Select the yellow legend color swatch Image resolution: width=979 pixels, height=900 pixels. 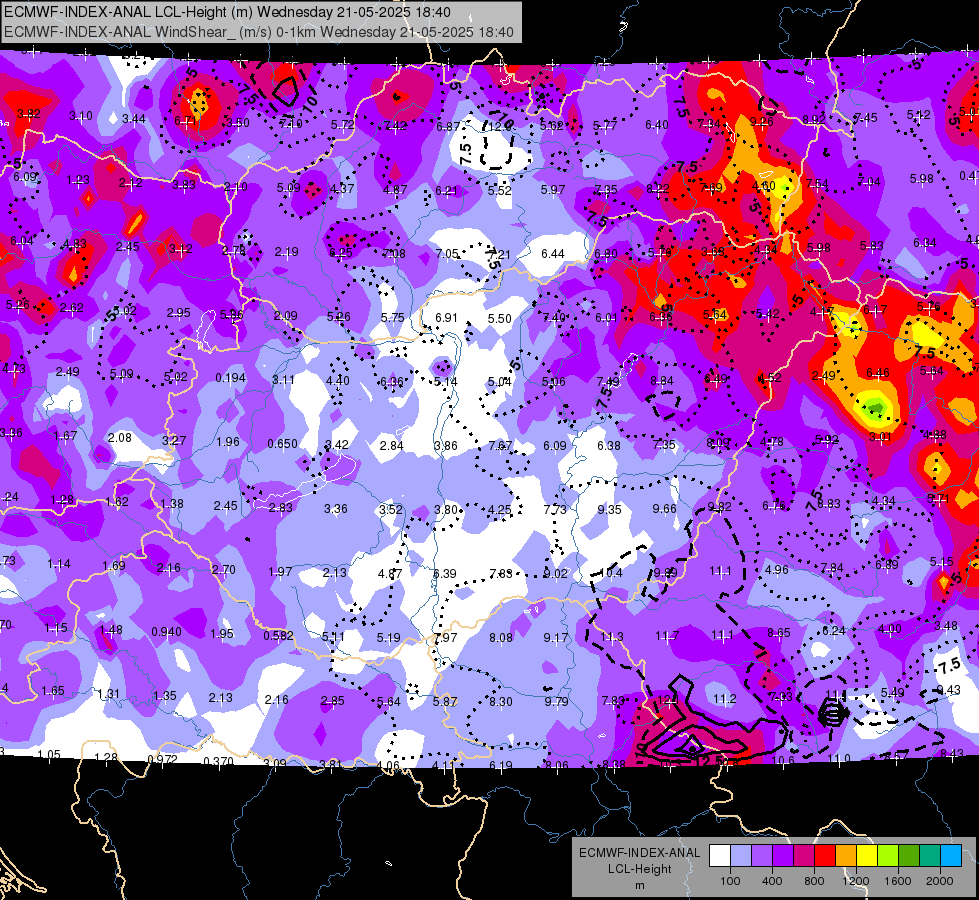point(867,856)
